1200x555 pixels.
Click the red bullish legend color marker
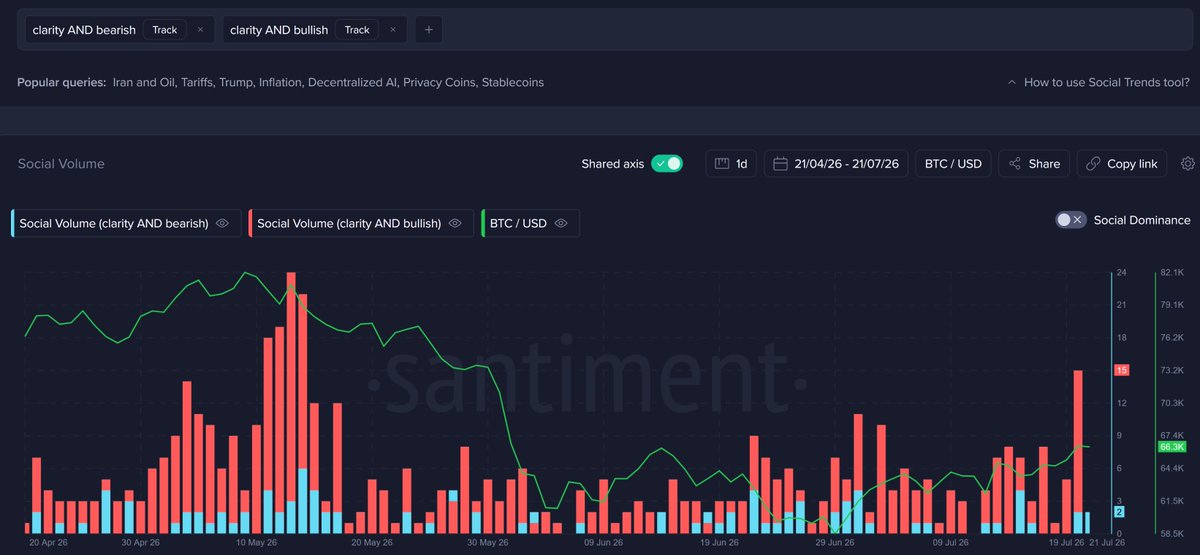[x=250, y=223]
